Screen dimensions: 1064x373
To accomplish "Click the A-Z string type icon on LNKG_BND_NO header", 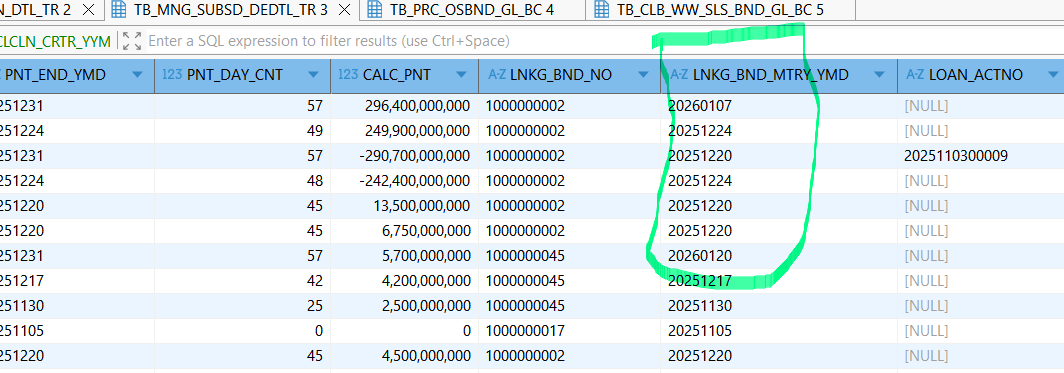I will 497,75.
